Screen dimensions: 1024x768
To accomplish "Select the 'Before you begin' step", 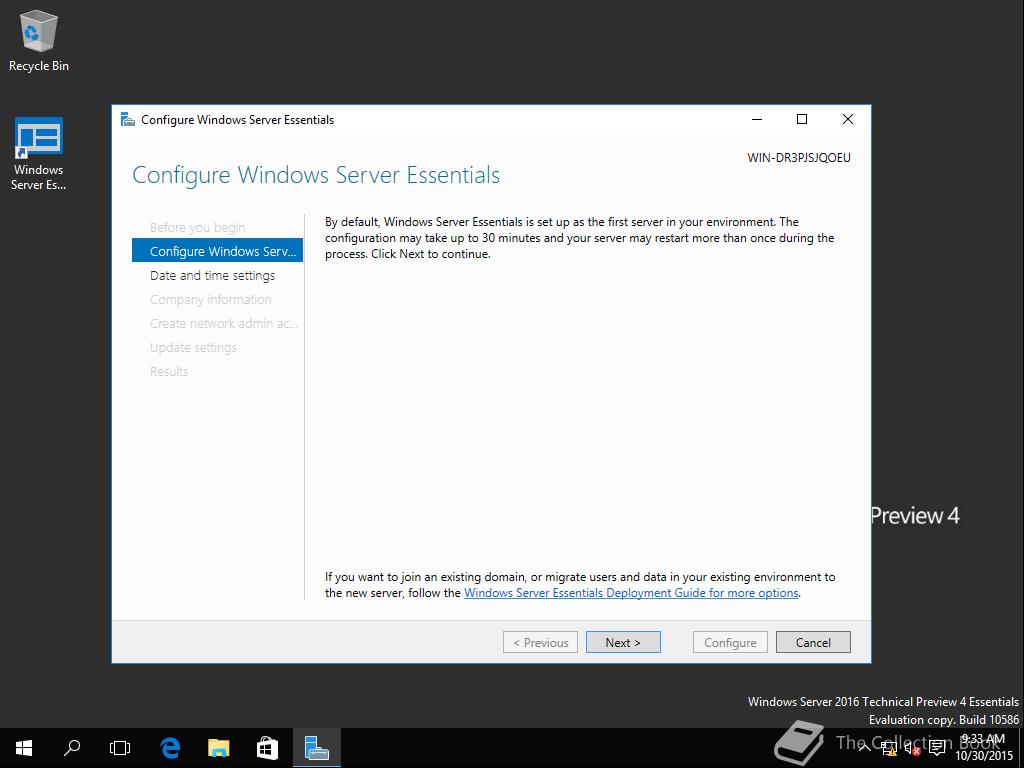I will pyautogui.click(x=198, y=227).
